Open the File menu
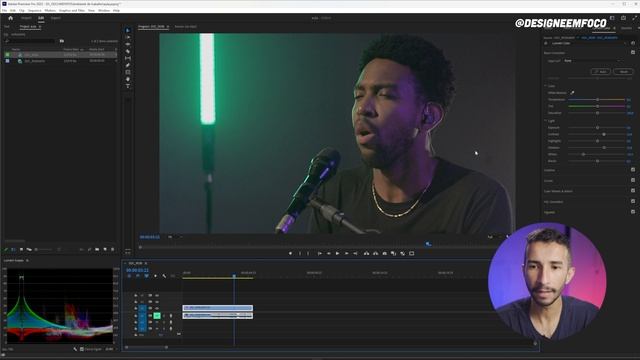640x360 pixels. pos(4,10)
